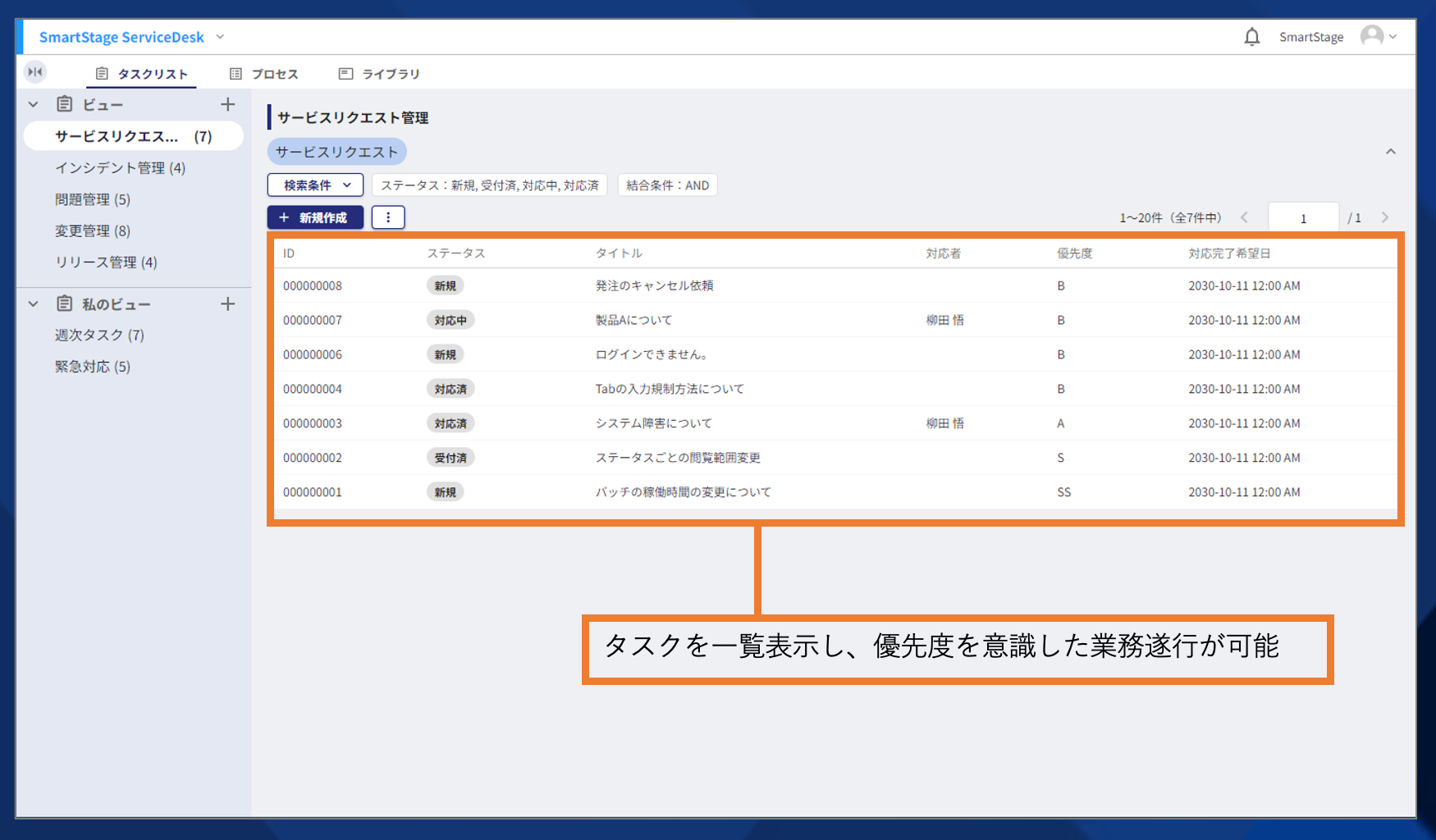Select リリース管理 (4) view
Screen dimensions: 1436x840
click(106, 262)
